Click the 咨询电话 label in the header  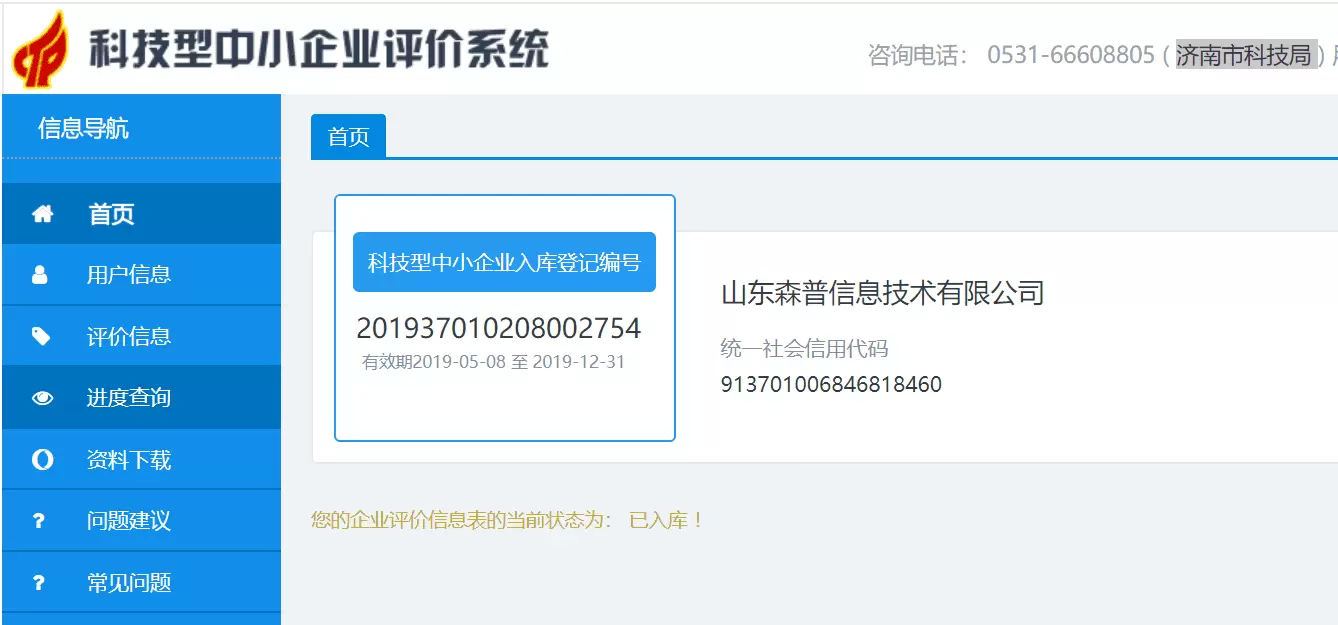coord(916,55)
